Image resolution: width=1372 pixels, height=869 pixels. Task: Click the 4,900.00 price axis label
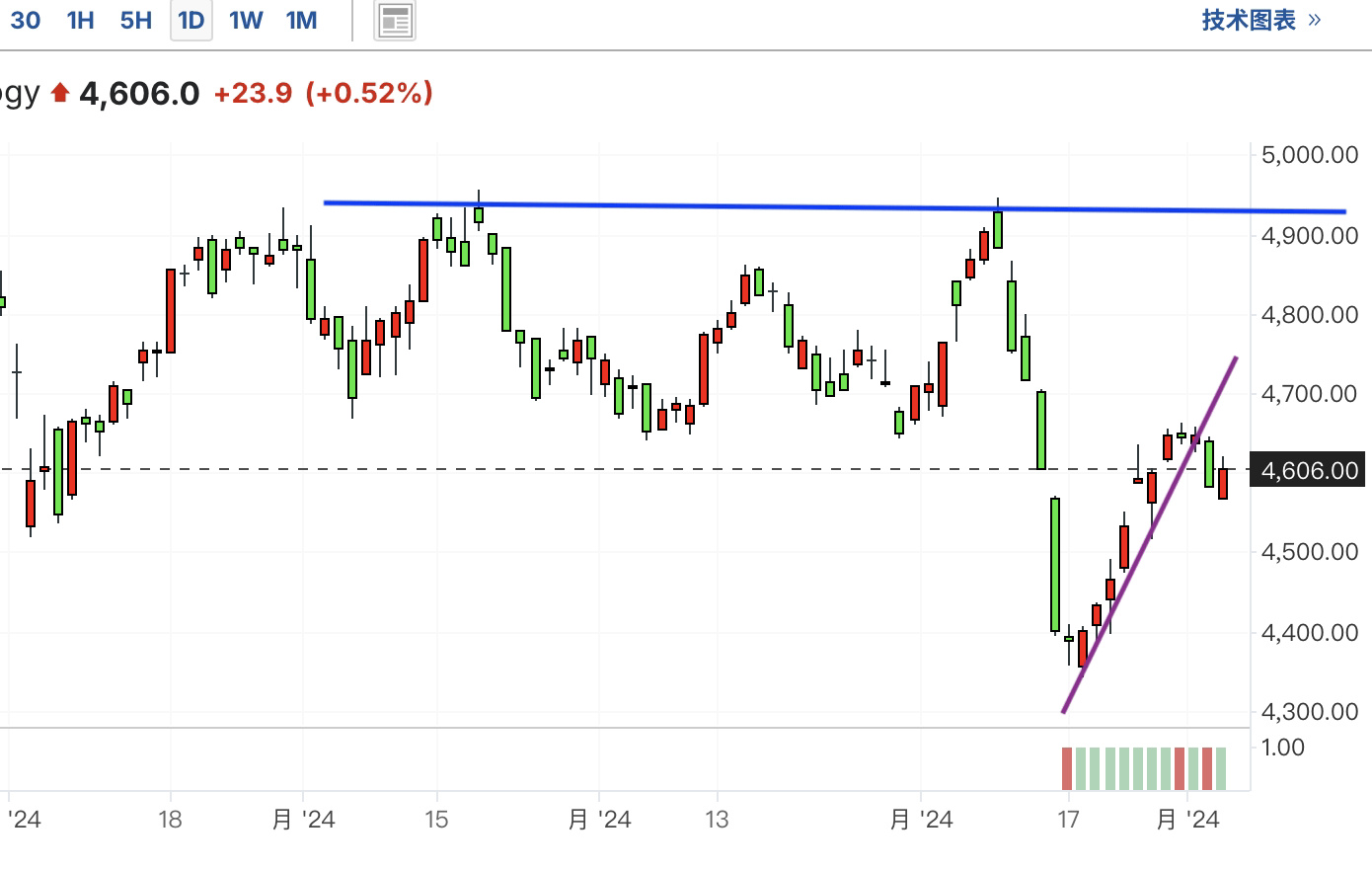point(1310,235)
